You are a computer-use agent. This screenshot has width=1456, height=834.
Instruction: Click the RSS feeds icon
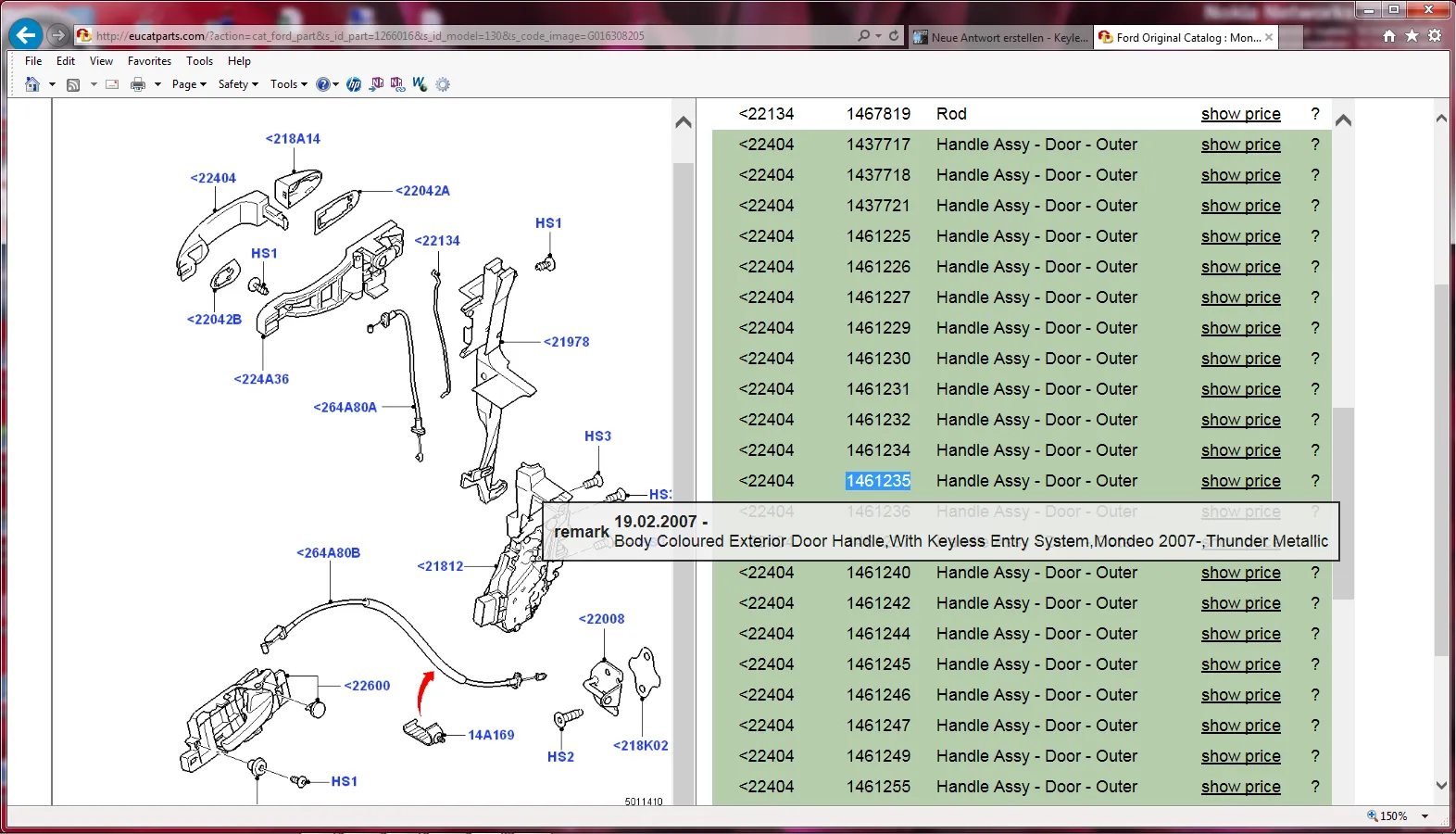pos(73,84)
